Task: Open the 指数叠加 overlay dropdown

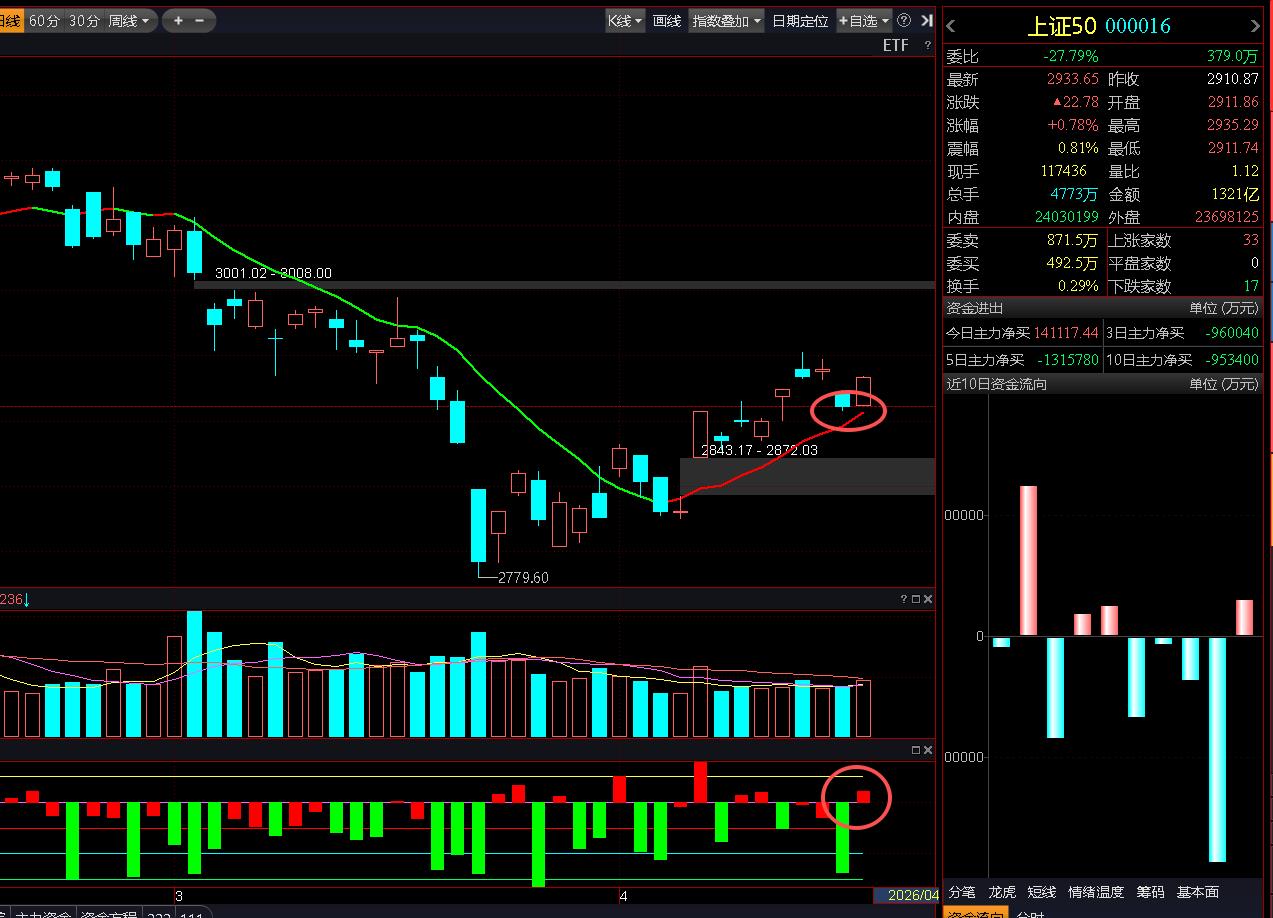Action: click(726, 20)
